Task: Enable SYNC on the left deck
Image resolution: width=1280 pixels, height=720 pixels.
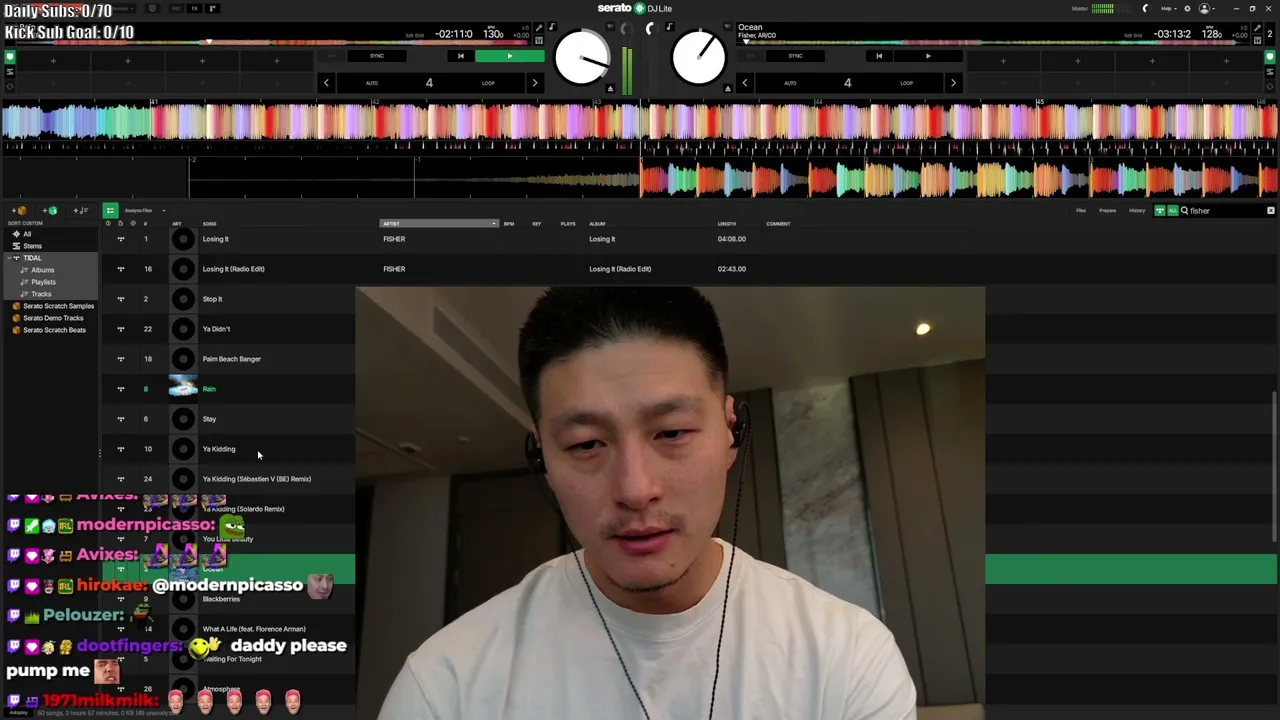Action: pos(377,56)
